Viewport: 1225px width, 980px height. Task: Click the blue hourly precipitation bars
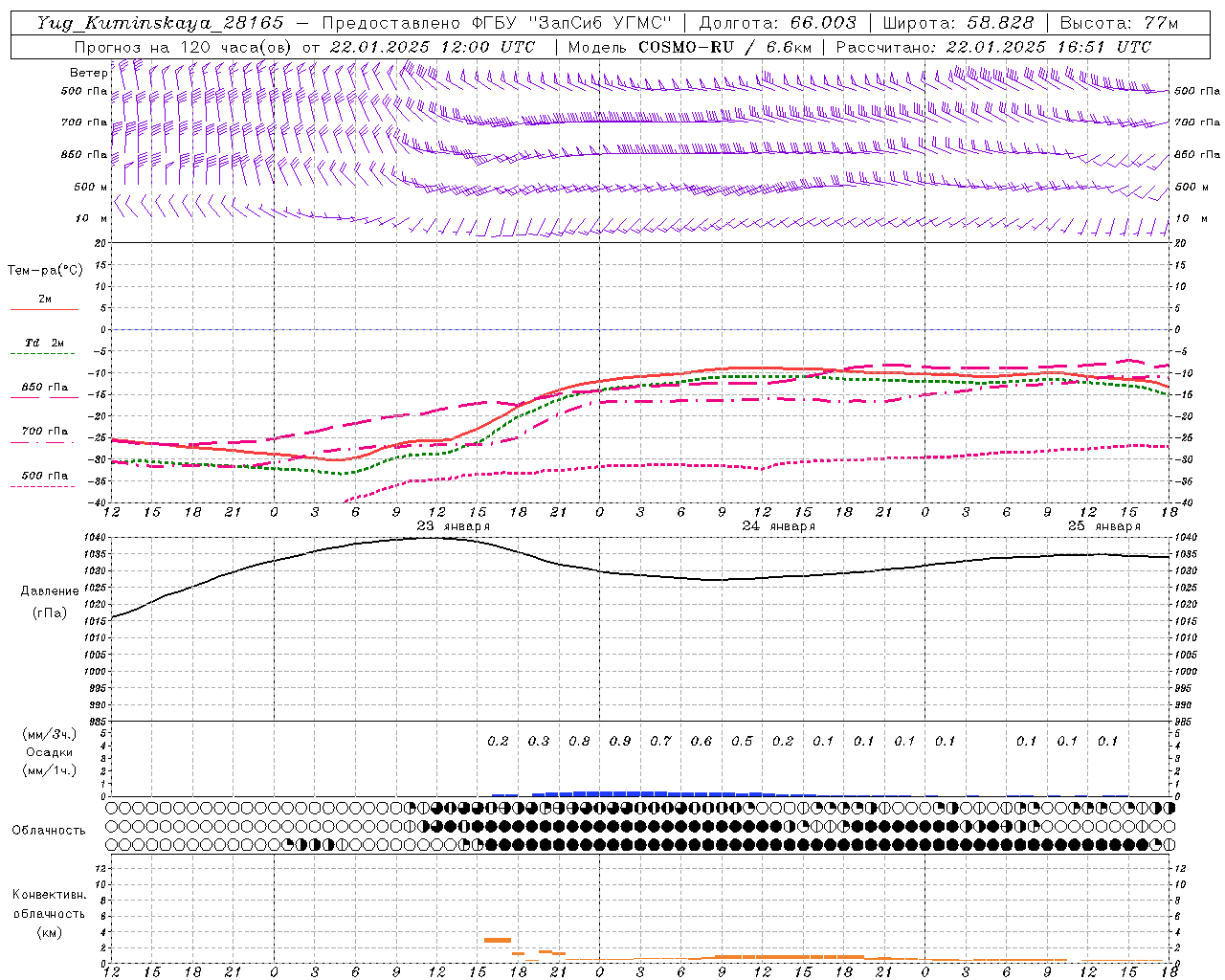coord(654,793)
